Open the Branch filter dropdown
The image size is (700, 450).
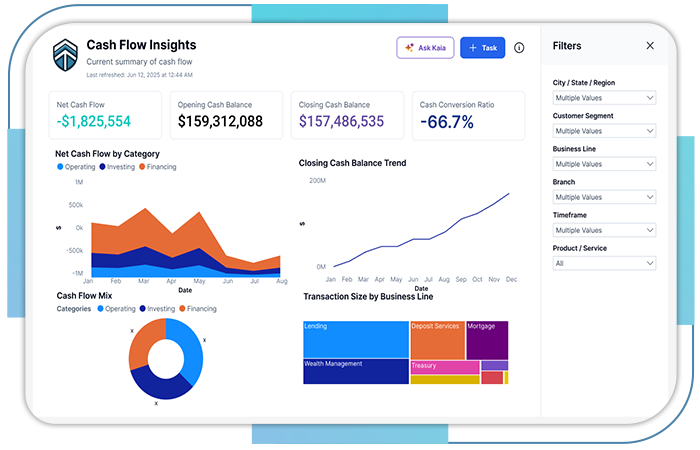point(604,197)
